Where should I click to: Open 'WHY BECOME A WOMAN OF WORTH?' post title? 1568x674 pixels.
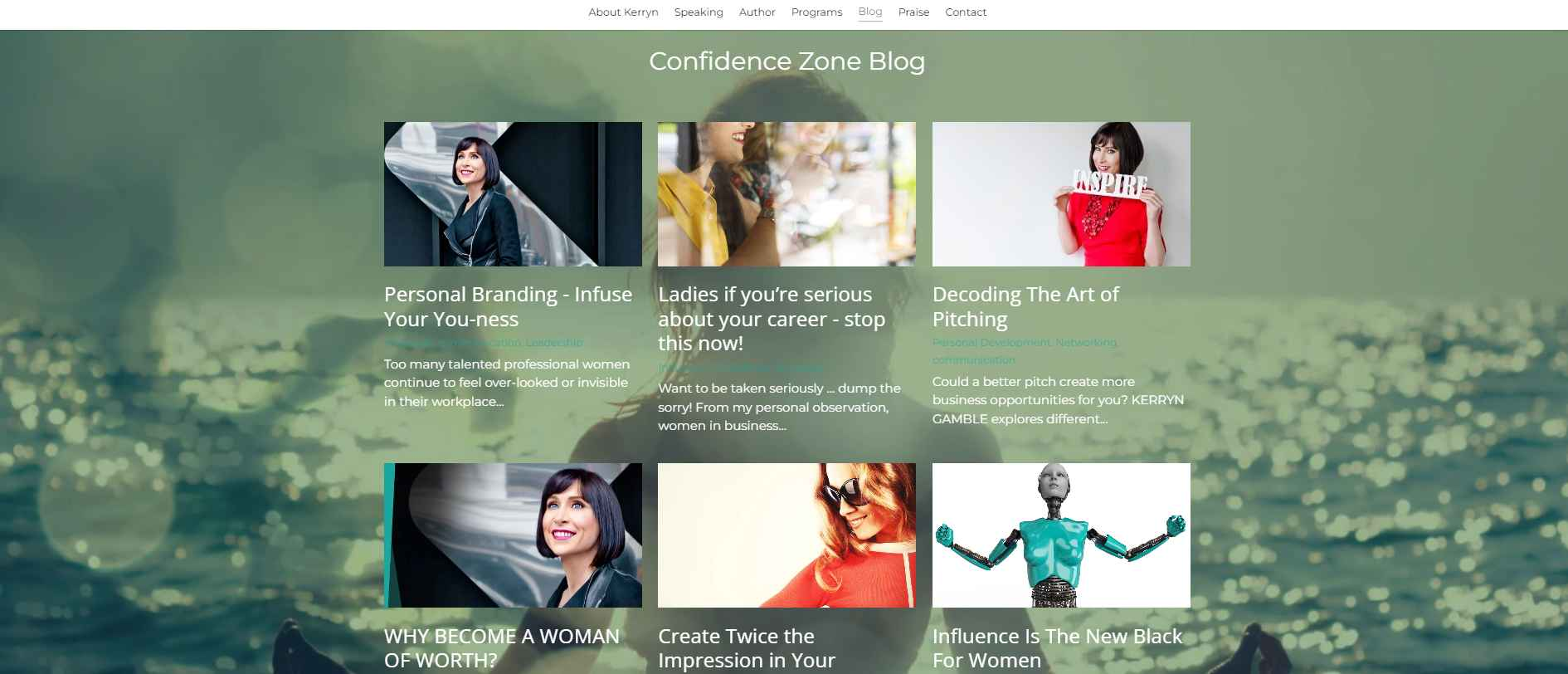(x=502, y=648)
